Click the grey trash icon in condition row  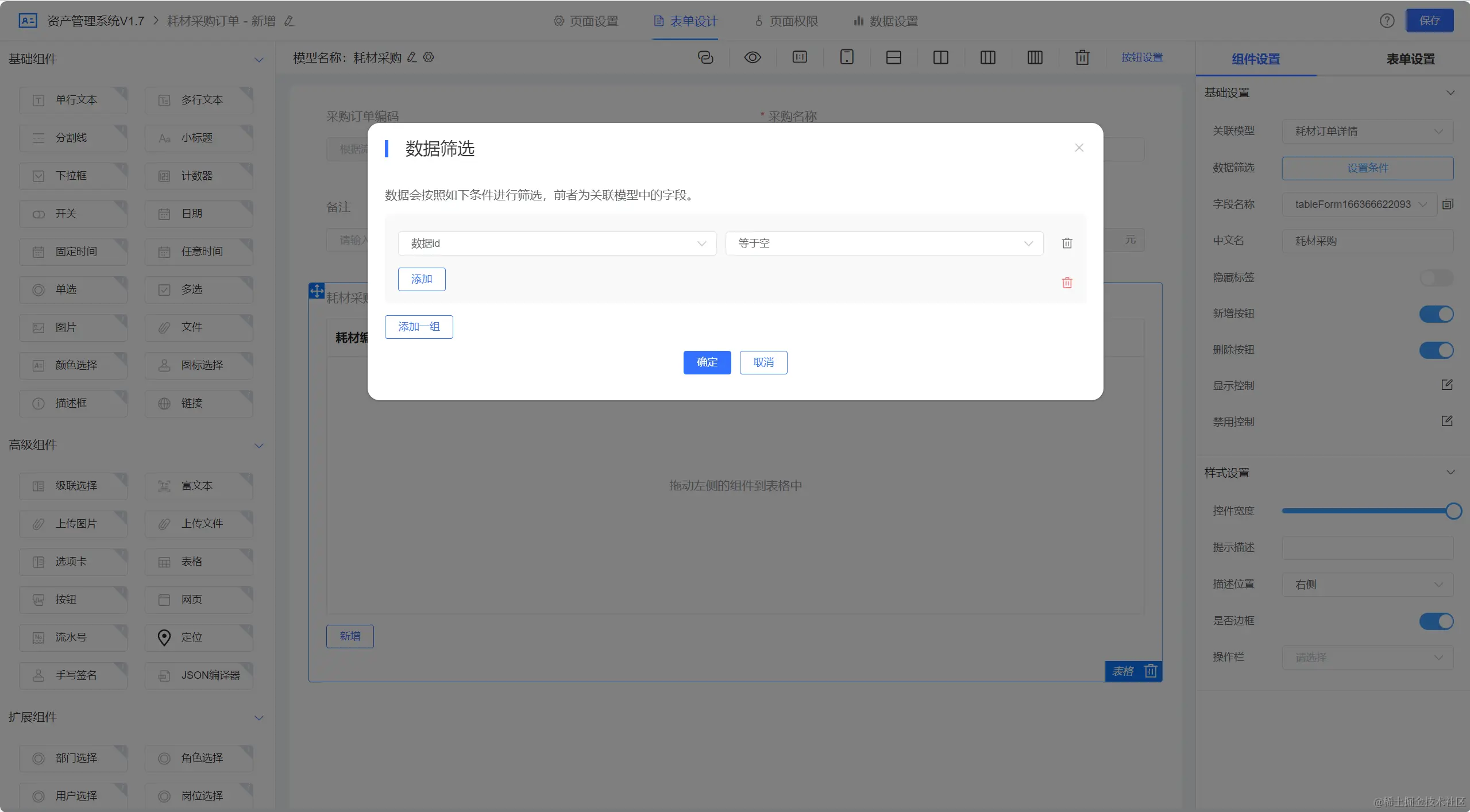(x=1067, y=243)
